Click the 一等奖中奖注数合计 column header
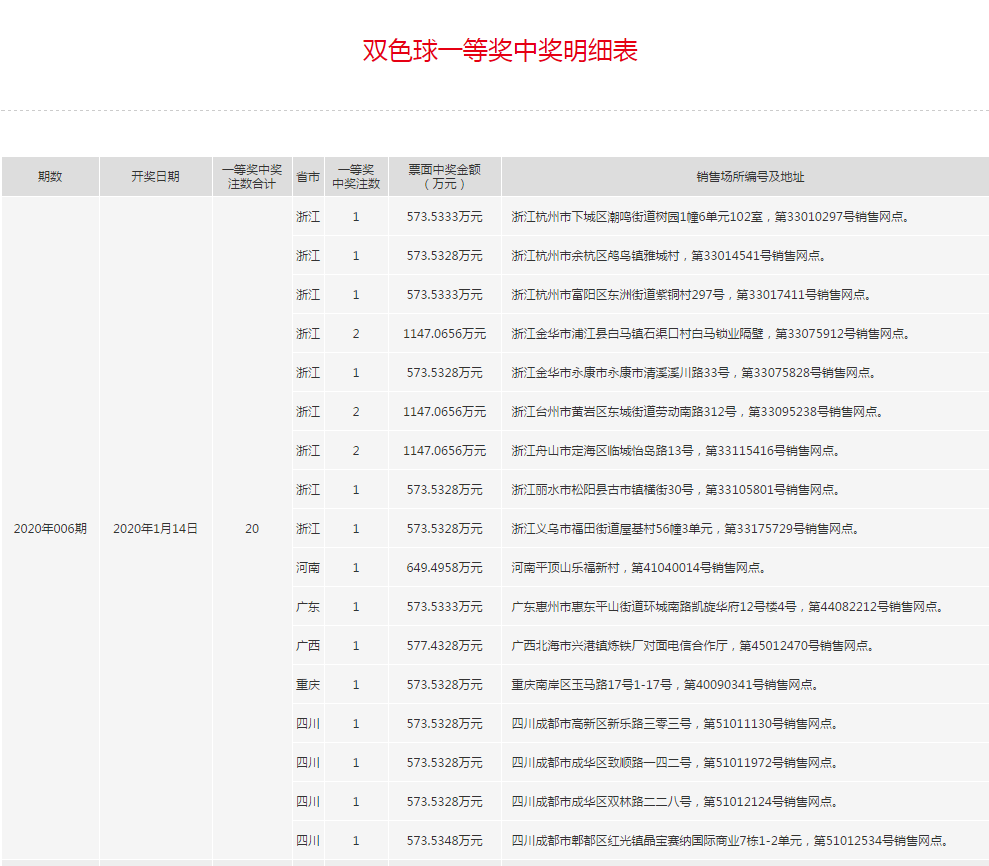Image resolution: width=989 pixels, height=866 pixels. [x=252, y=176]
